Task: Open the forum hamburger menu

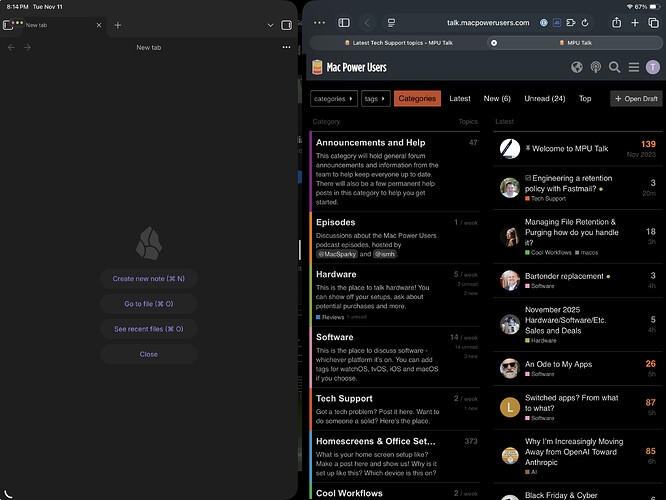Action: [x=634, y=67]
